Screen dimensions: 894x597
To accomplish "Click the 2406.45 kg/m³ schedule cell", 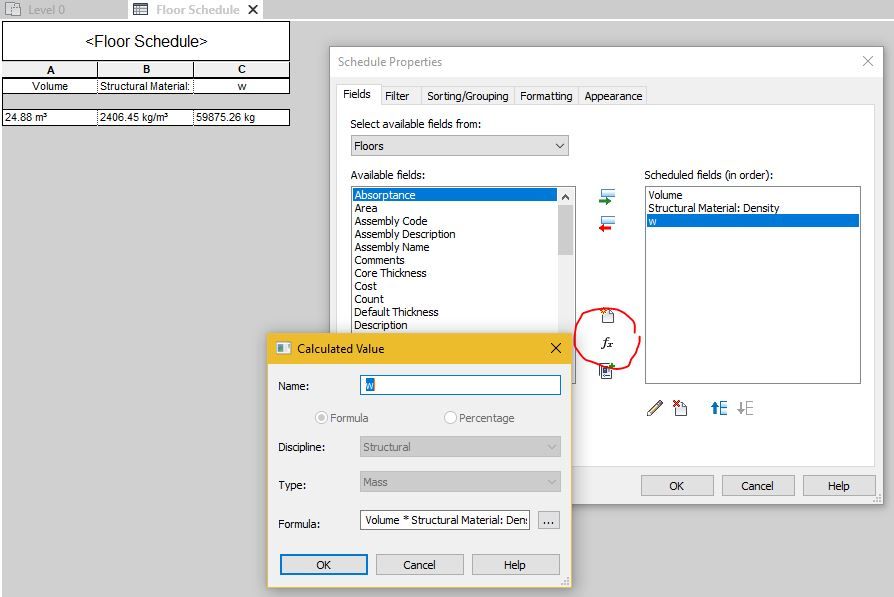I will pyautogui.click(x=145, y=117).
